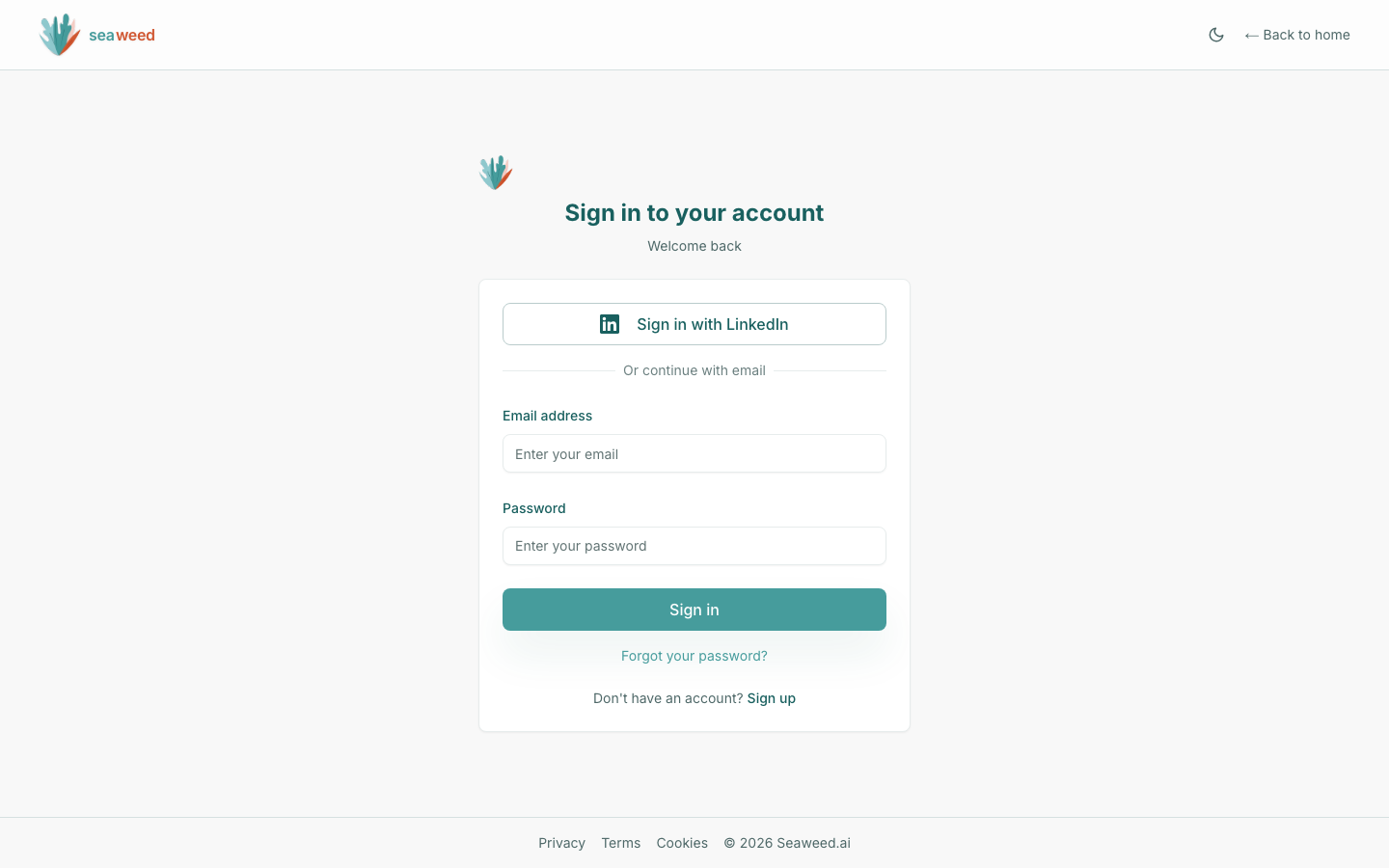Viewport: 1389px width, 868px height.
Task: Click the left arrow beside Back to home
Action: tap(1251, 35)
